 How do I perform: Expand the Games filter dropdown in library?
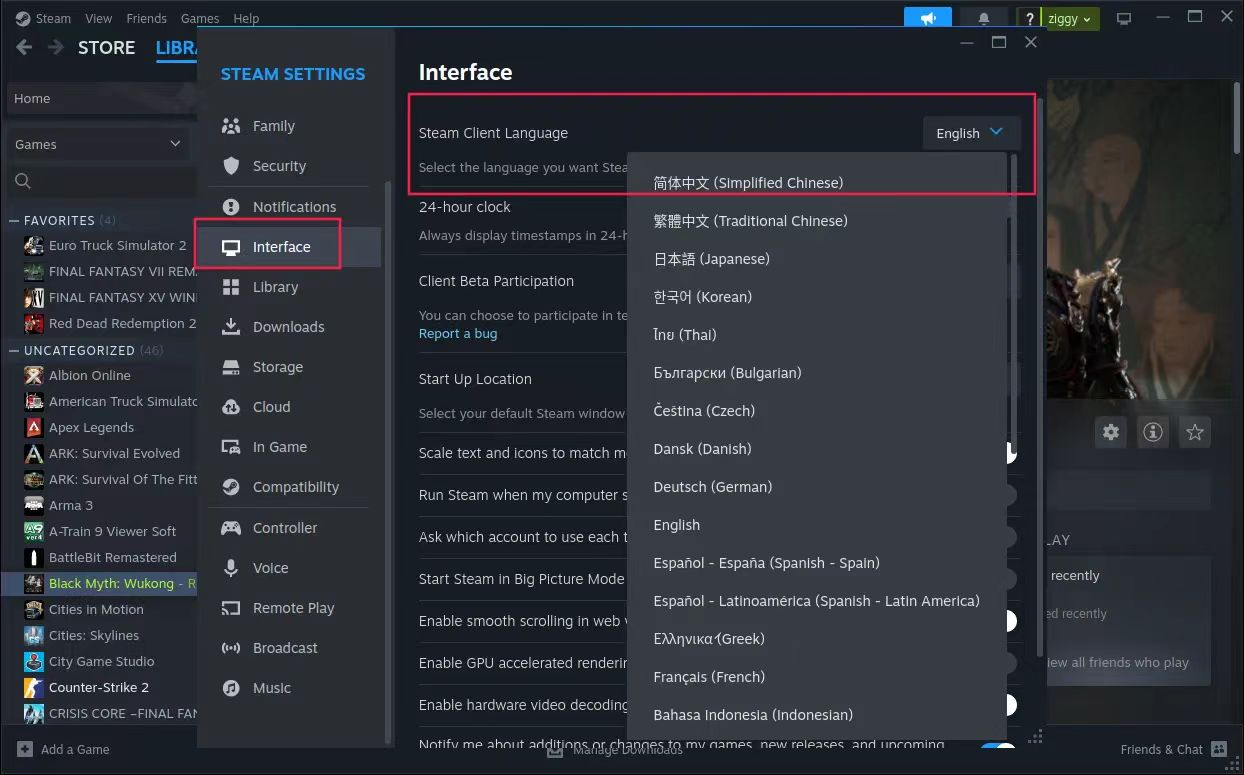tap(97, 144)
